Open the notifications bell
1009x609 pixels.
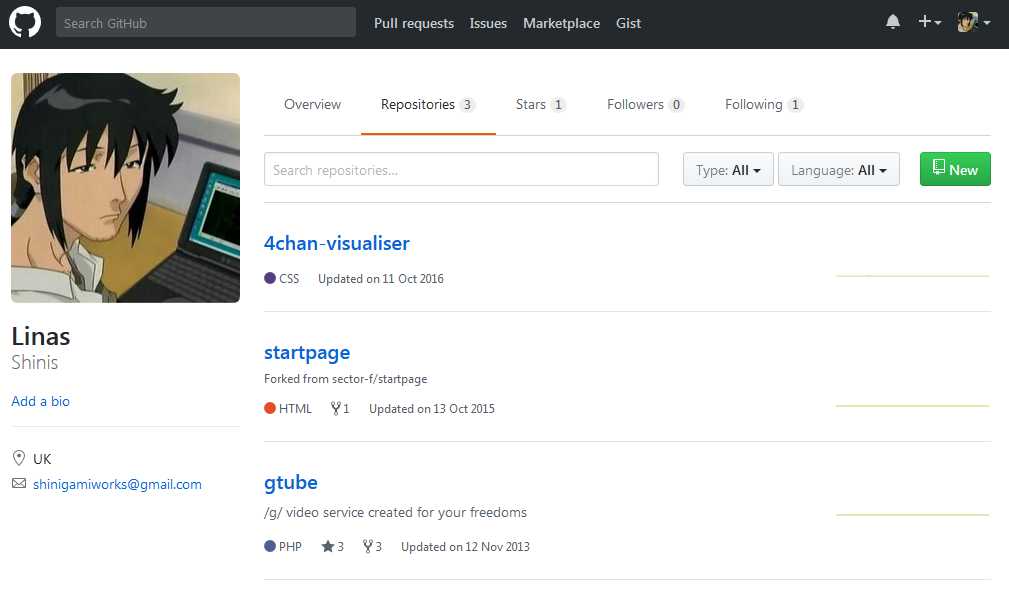point(893,22)
